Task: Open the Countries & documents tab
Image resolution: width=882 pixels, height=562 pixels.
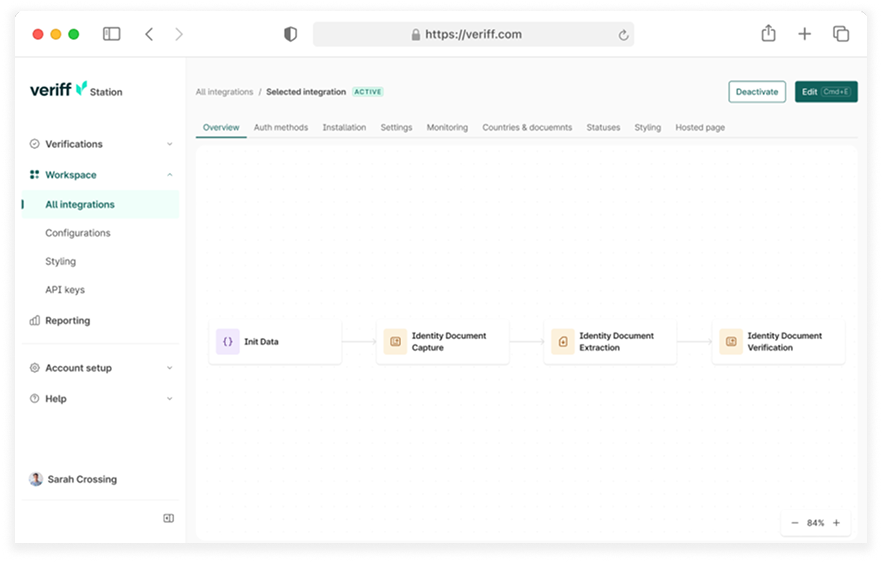Action: pos(527,127)
